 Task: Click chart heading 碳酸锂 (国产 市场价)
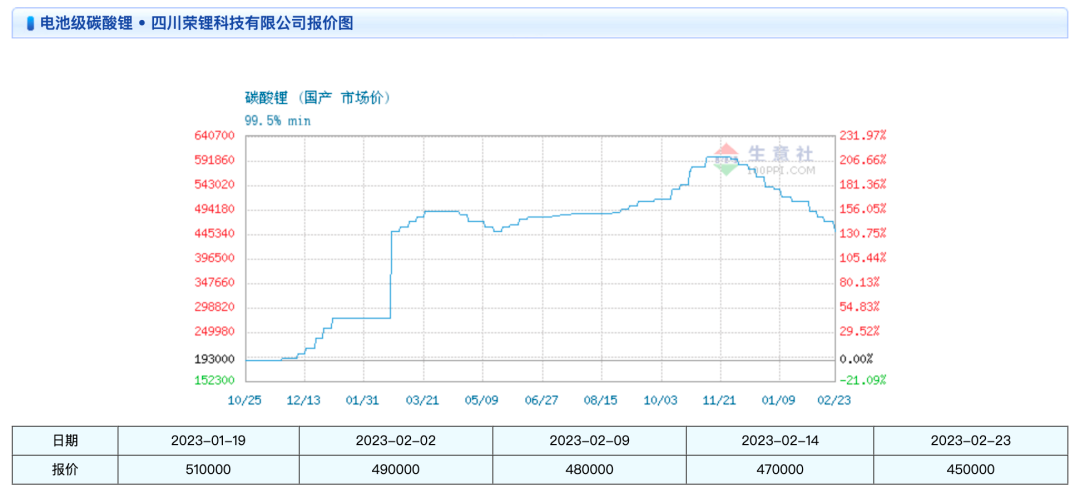[x=319, y=98]
